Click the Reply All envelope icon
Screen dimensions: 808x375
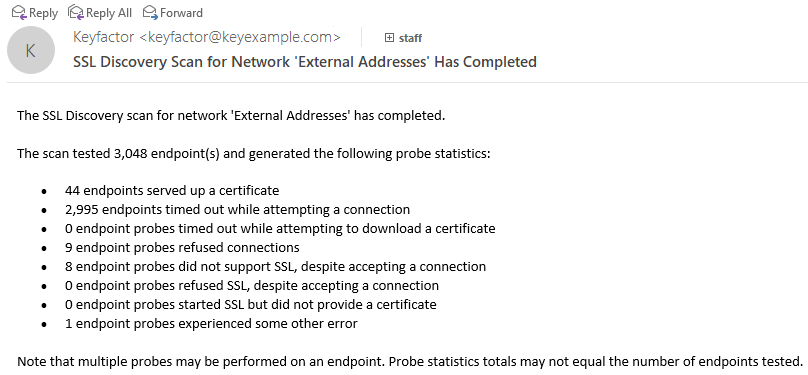tap(75, 12)
